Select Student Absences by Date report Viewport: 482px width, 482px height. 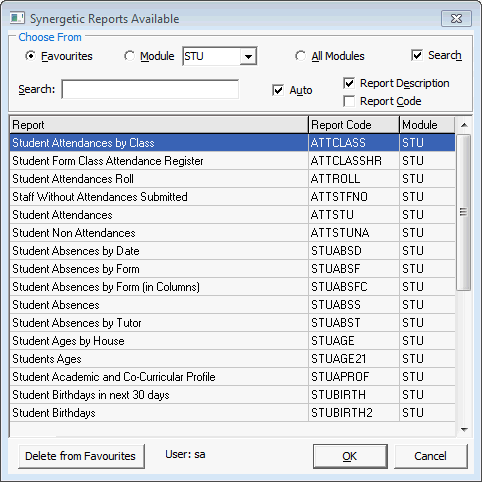[232, 251]
